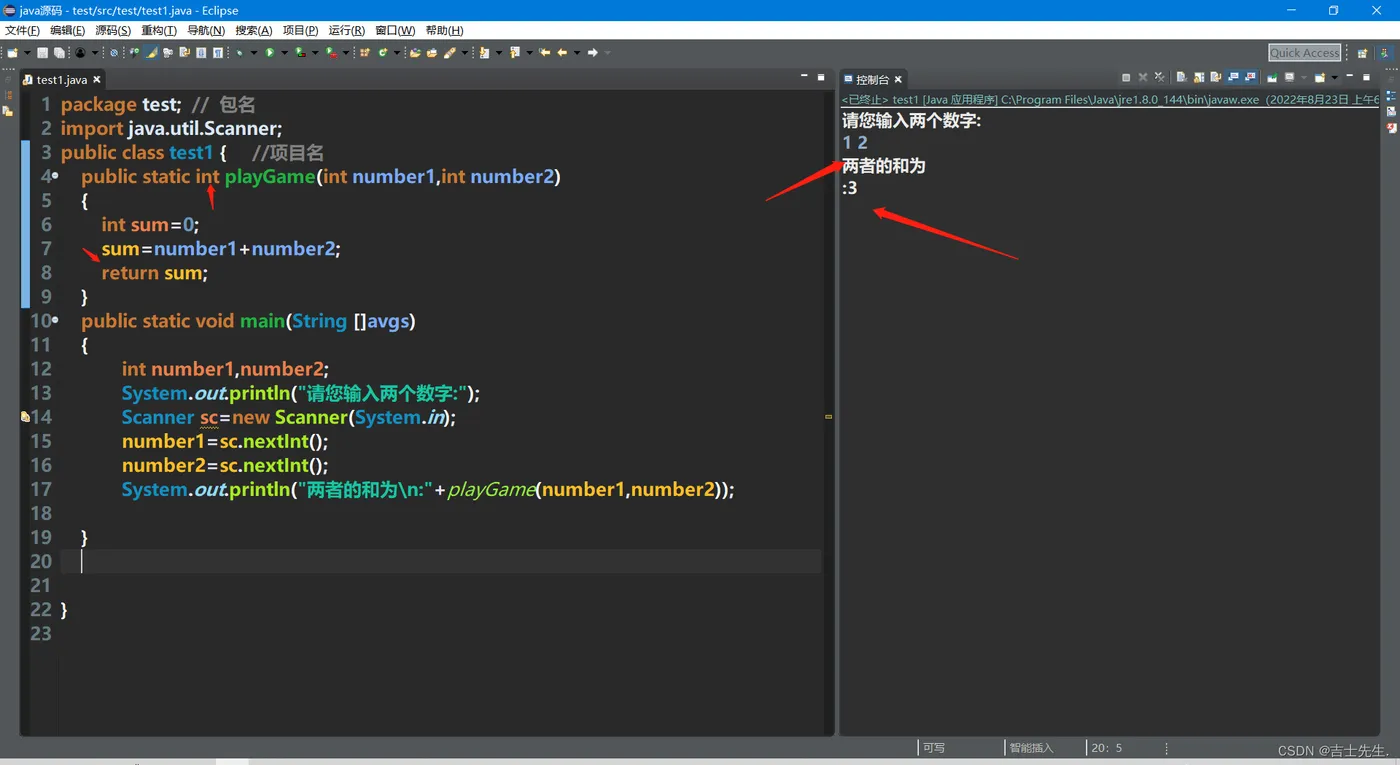
Task: Toggle Scroll Lock in console toolbar
Action: [x=1199, y=77]
